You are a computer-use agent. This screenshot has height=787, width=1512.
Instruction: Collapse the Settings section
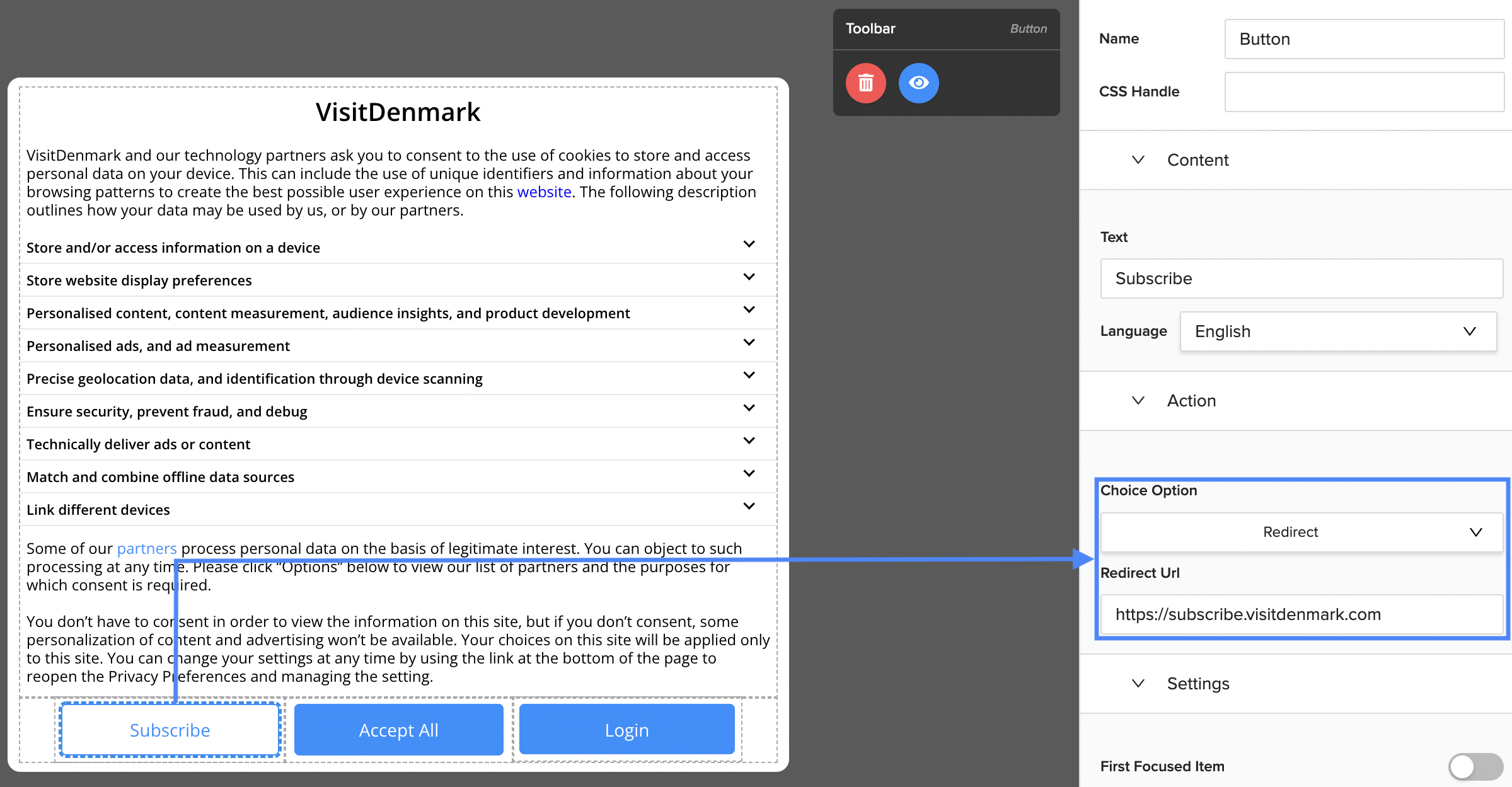(x=1138, y=684)
